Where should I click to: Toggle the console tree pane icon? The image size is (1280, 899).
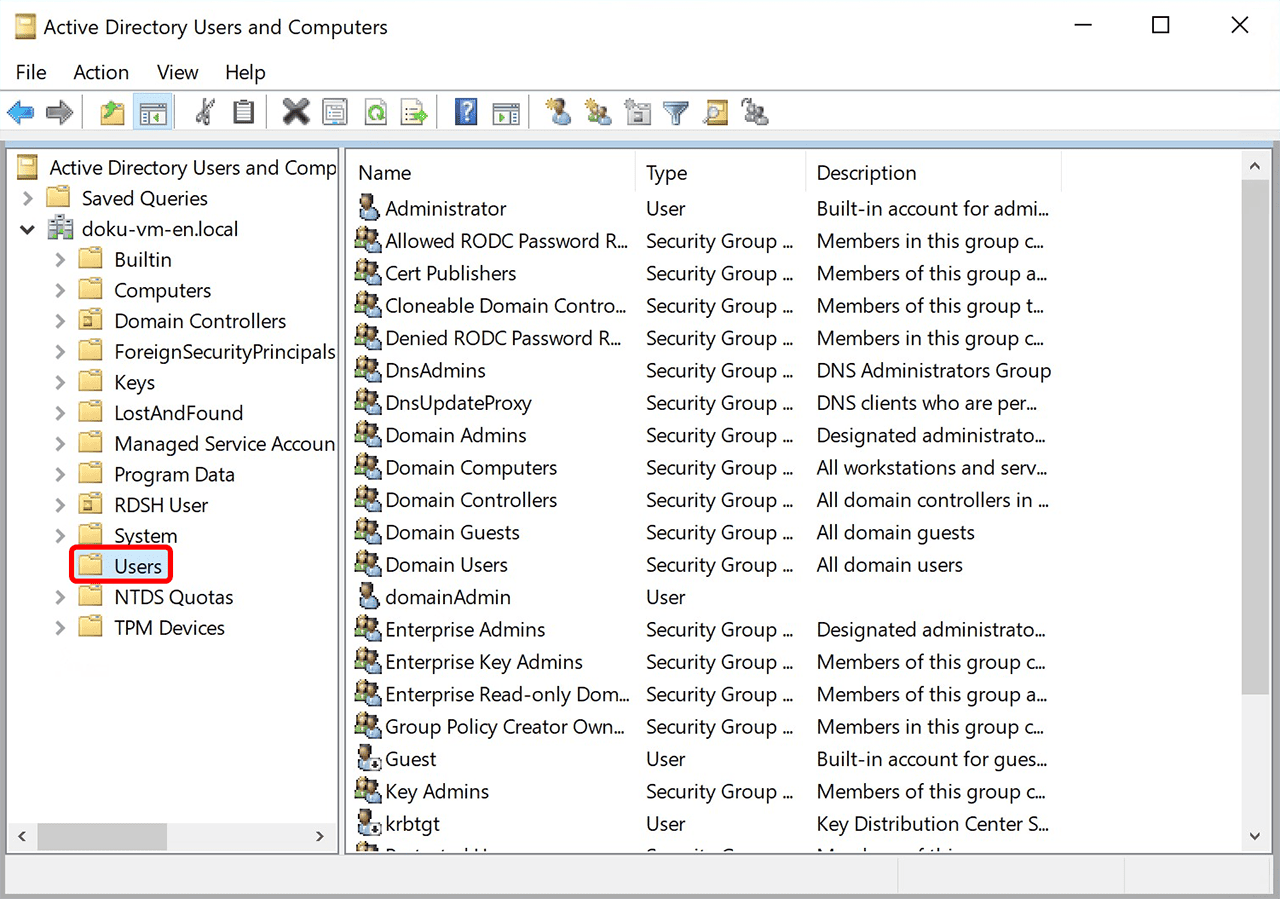[152, 113]
